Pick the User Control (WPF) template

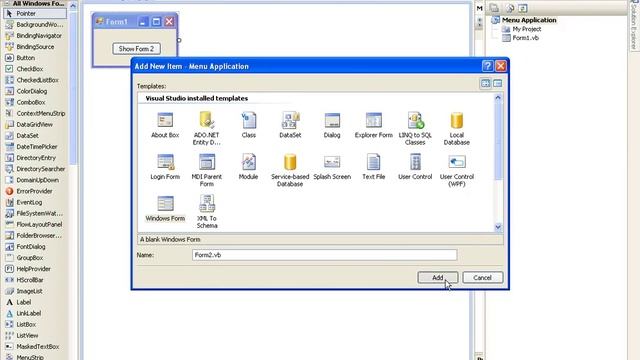(x=457, y=170)
